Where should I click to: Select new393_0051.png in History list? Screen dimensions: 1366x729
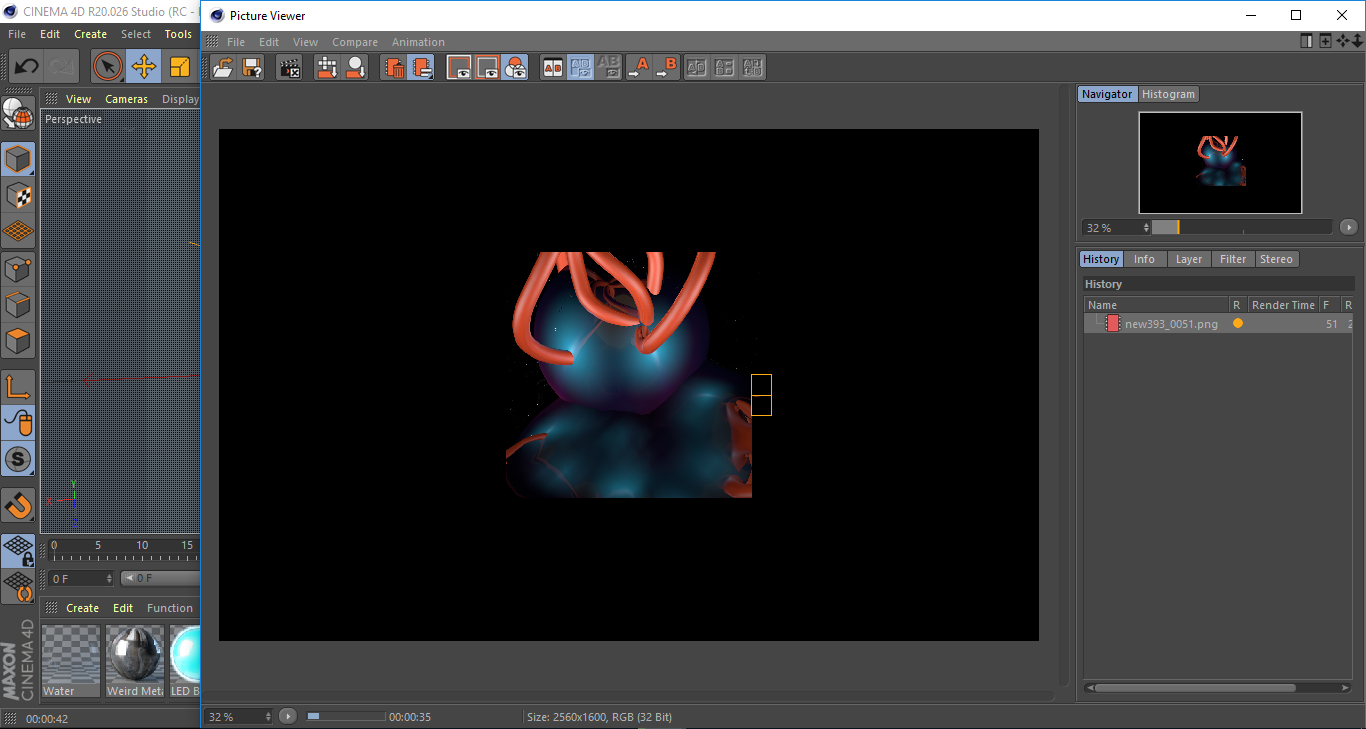click(x=1171, y=324)
